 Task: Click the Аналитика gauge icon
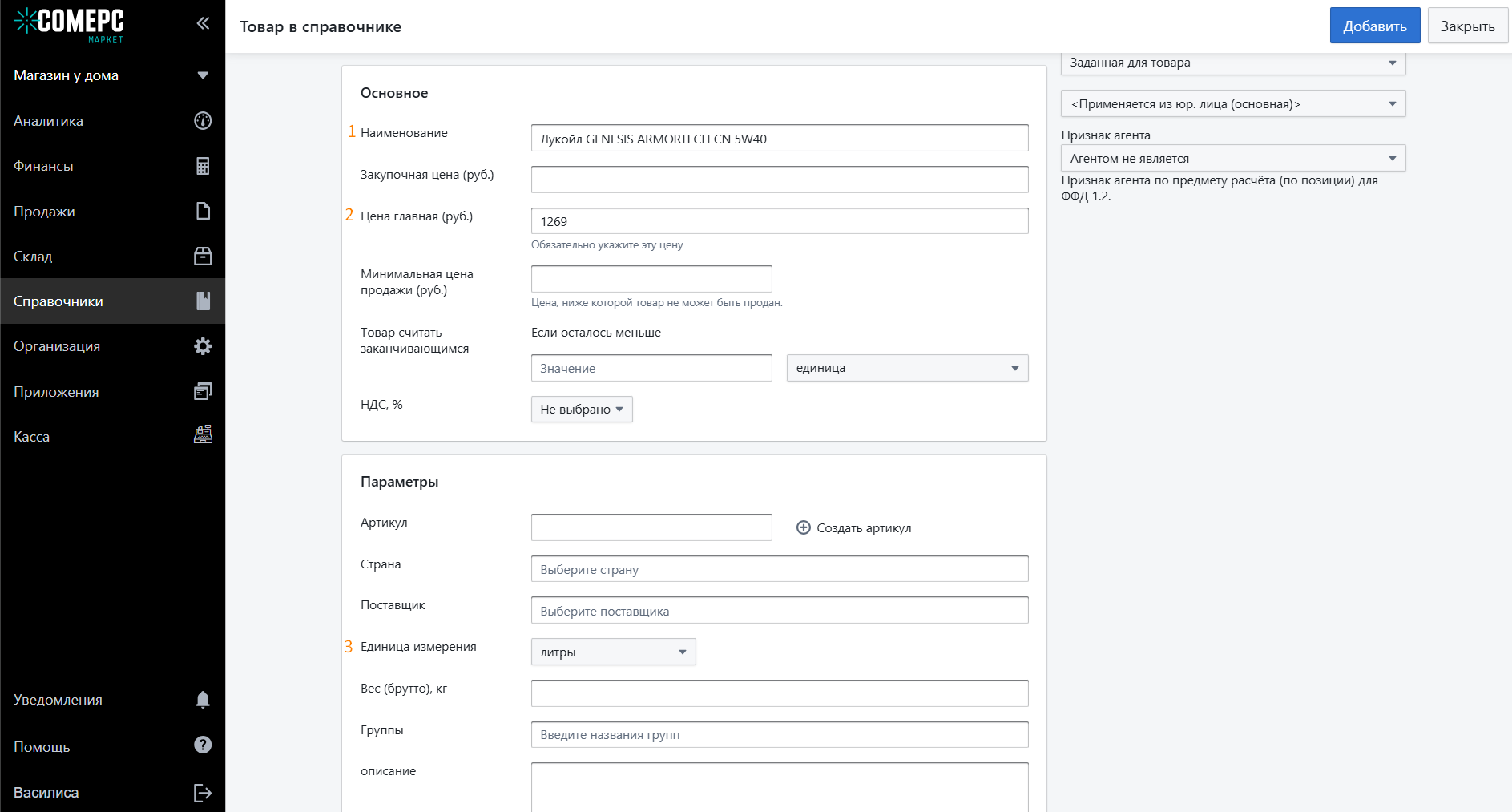point(203,120)
